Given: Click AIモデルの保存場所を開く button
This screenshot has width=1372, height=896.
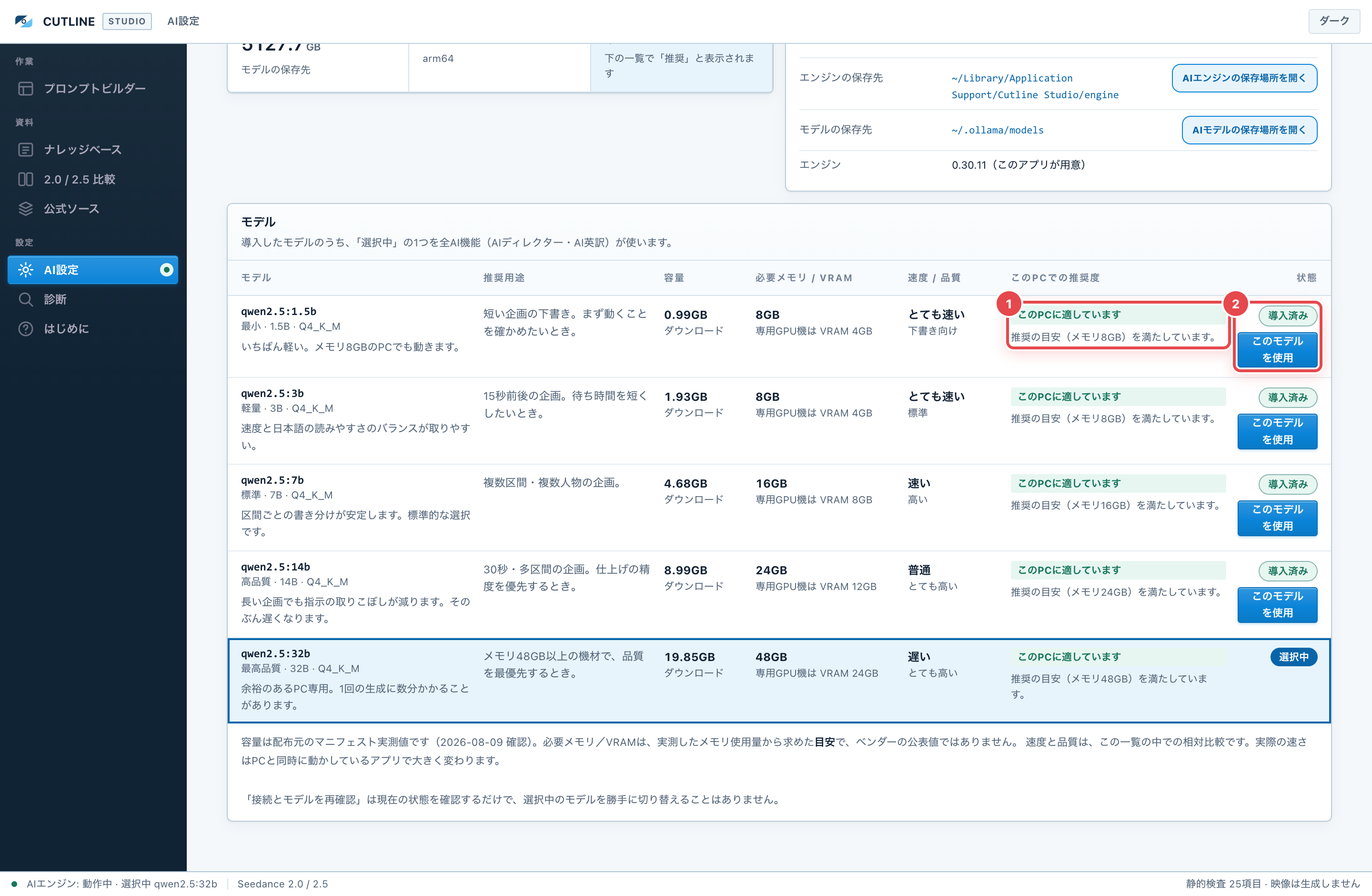Looking at the screenshot, I should pos(1249,130).
